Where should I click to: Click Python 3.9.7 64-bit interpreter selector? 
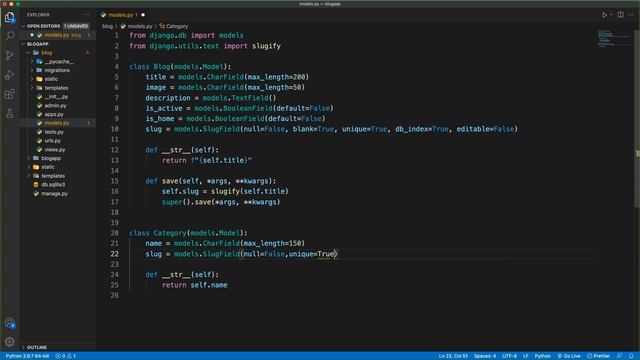[27, 356]
